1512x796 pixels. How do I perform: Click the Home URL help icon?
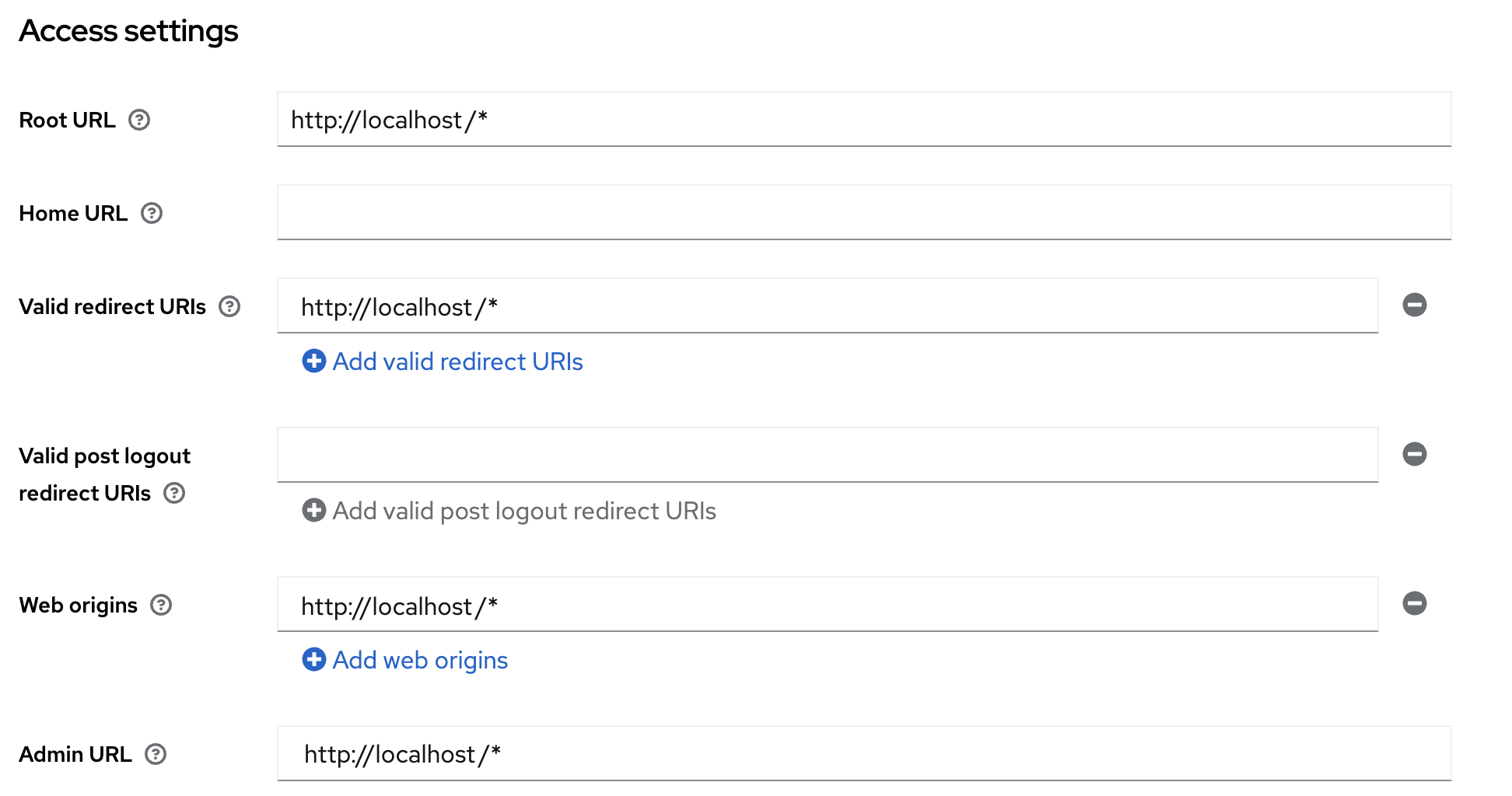[x=152, y=214]
